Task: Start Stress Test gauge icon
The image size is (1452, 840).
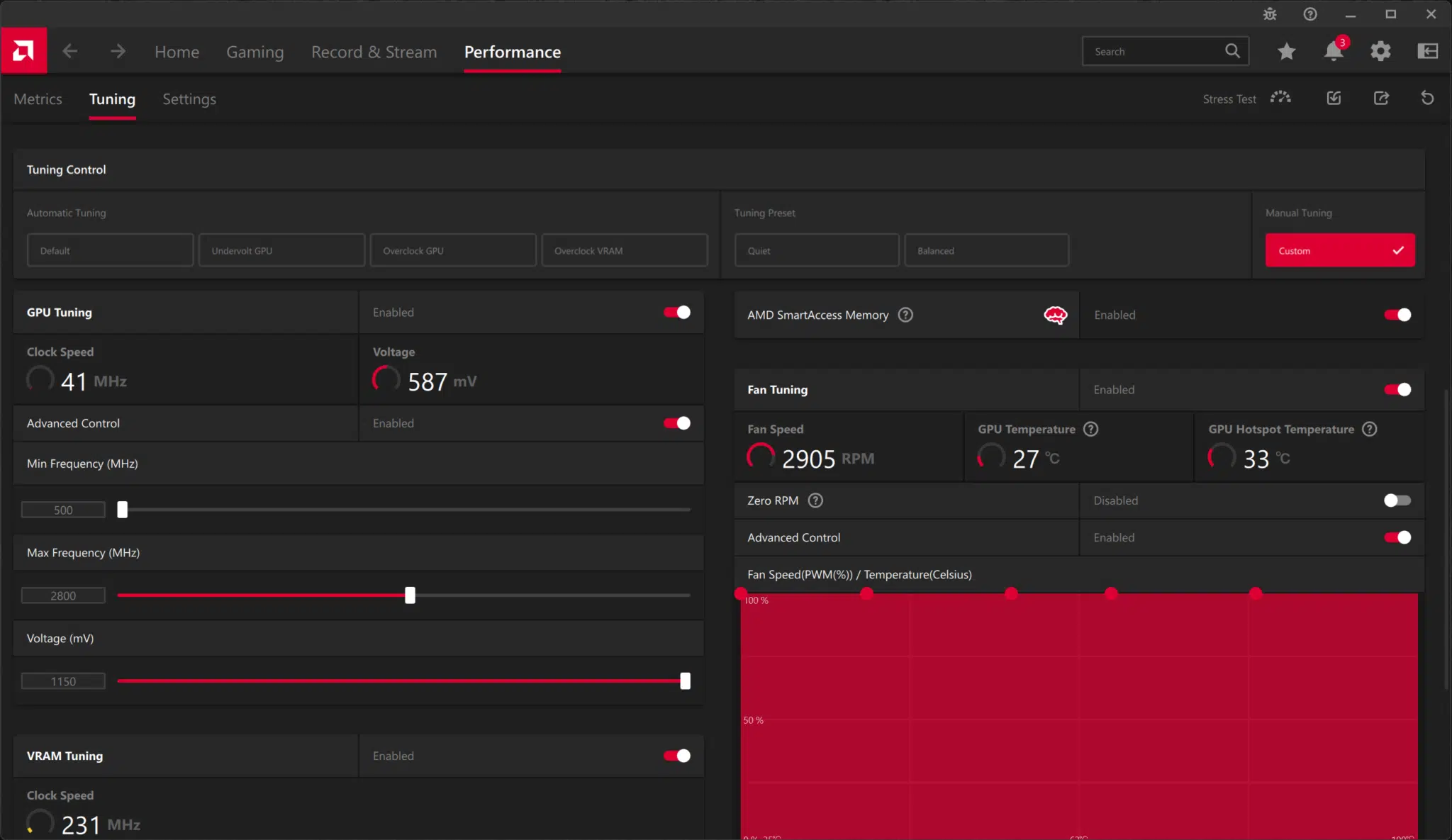Action: tap(1280, 98)
